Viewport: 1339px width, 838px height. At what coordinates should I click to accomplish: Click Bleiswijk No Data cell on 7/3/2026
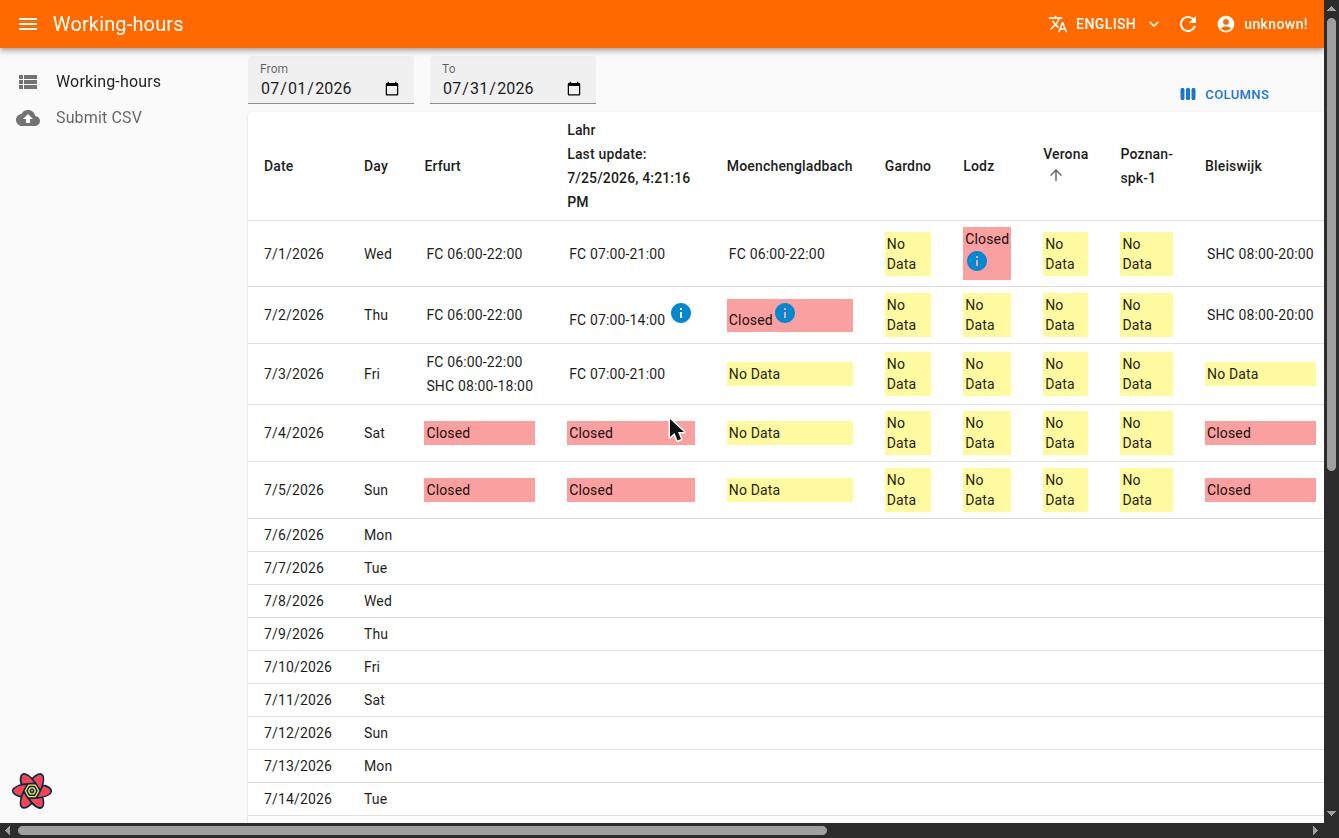1260,374
